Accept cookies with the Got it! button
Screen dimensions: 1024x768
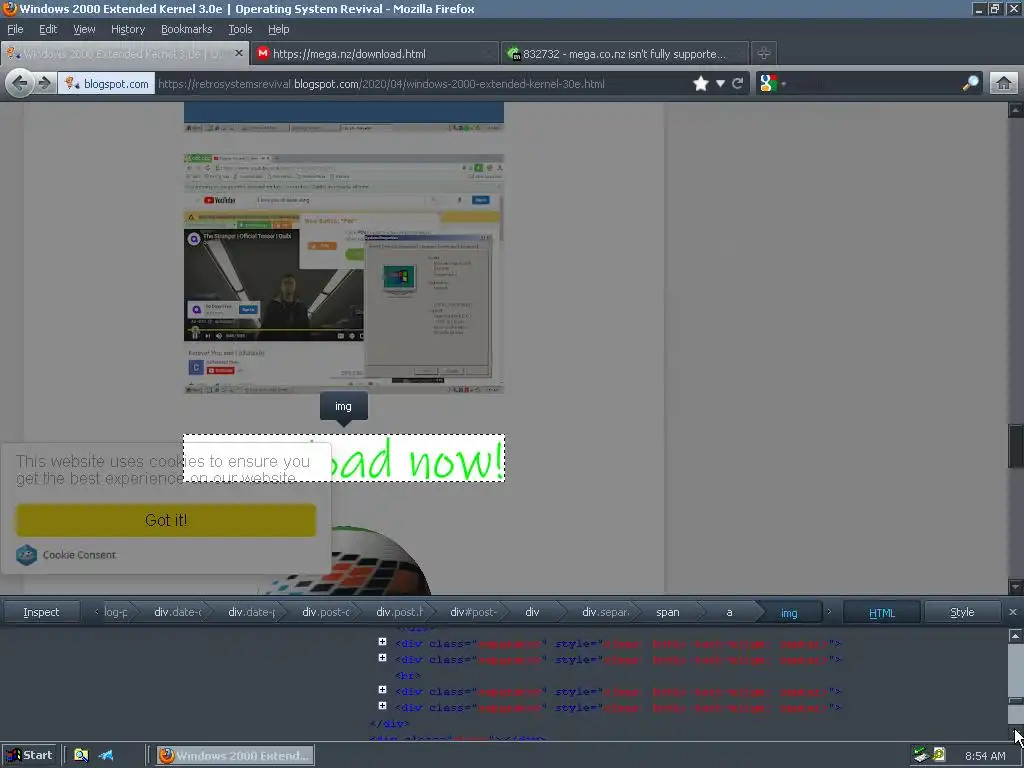[166, 520]
